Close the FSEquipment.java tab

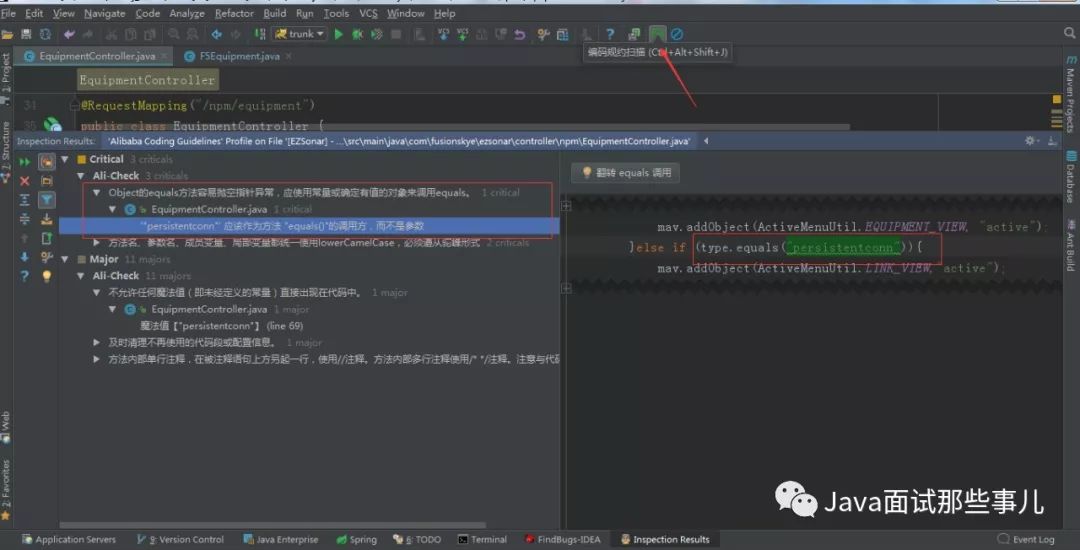click(x=289, y=56)
